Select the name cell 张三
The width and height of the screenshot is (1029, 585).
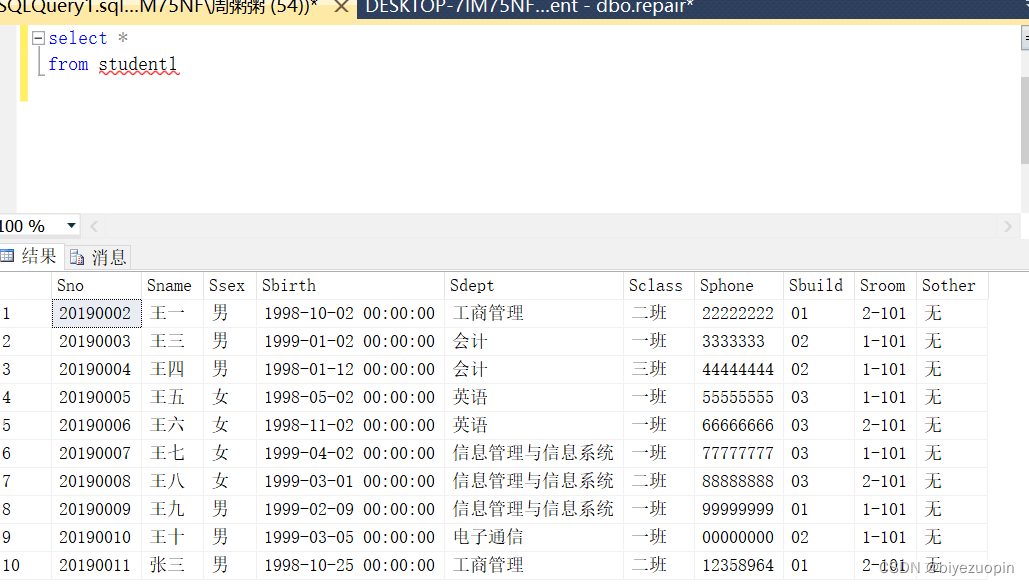173,565
